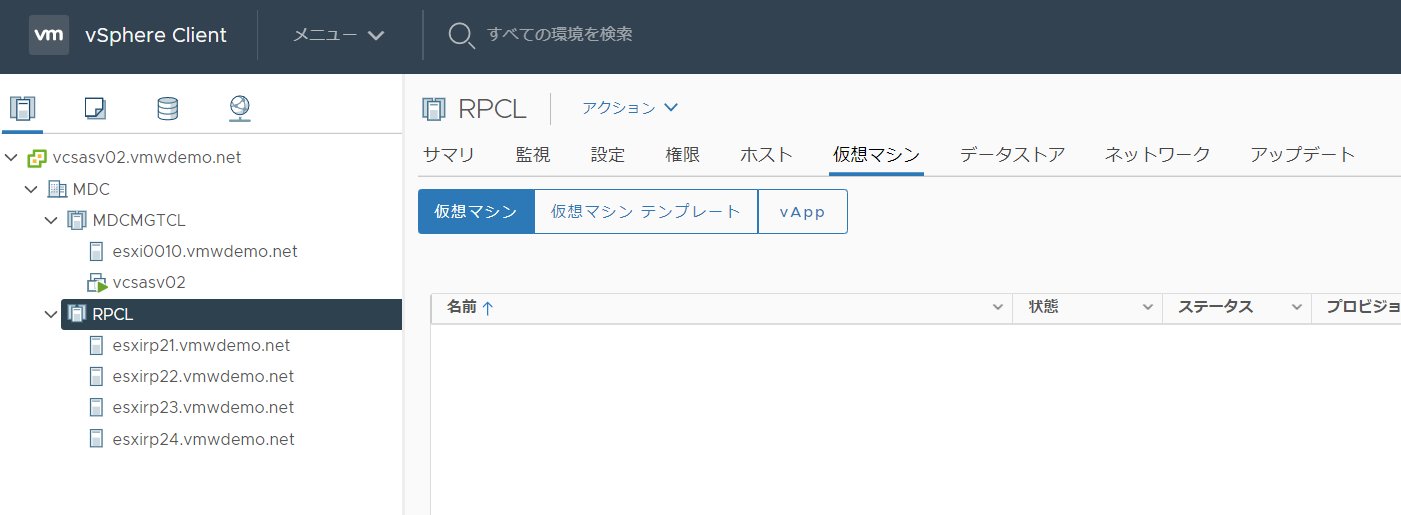Screen dimensions: 1401x515
Task: Select esxi0010.vmwdemo.net host
Action: tap(205, 252)
